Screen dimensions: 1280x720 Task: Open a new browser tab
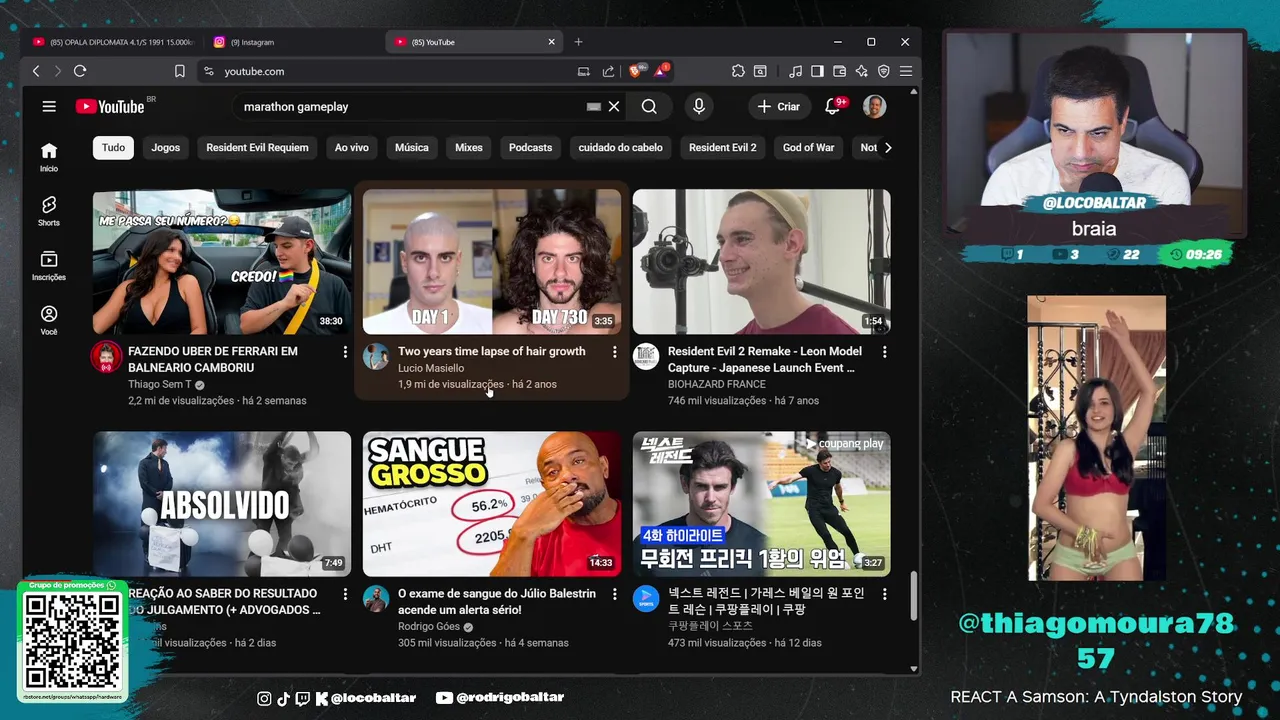[x=578, y=42]
